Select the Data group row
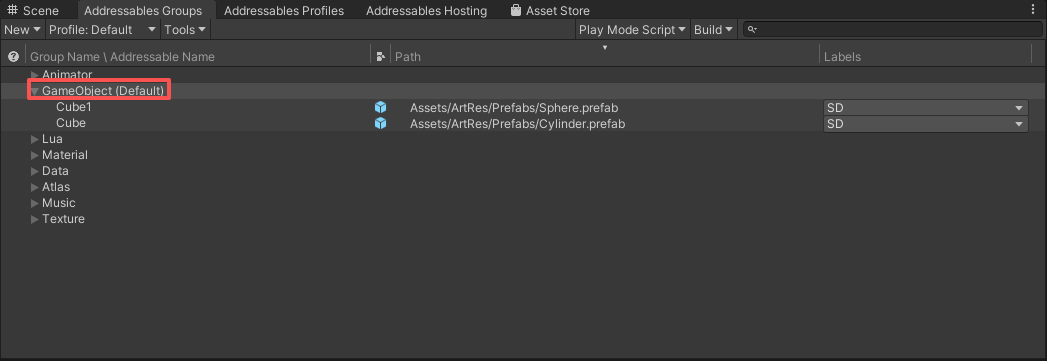This screenshot has height=361, width=1047. [x=524, y=171]
